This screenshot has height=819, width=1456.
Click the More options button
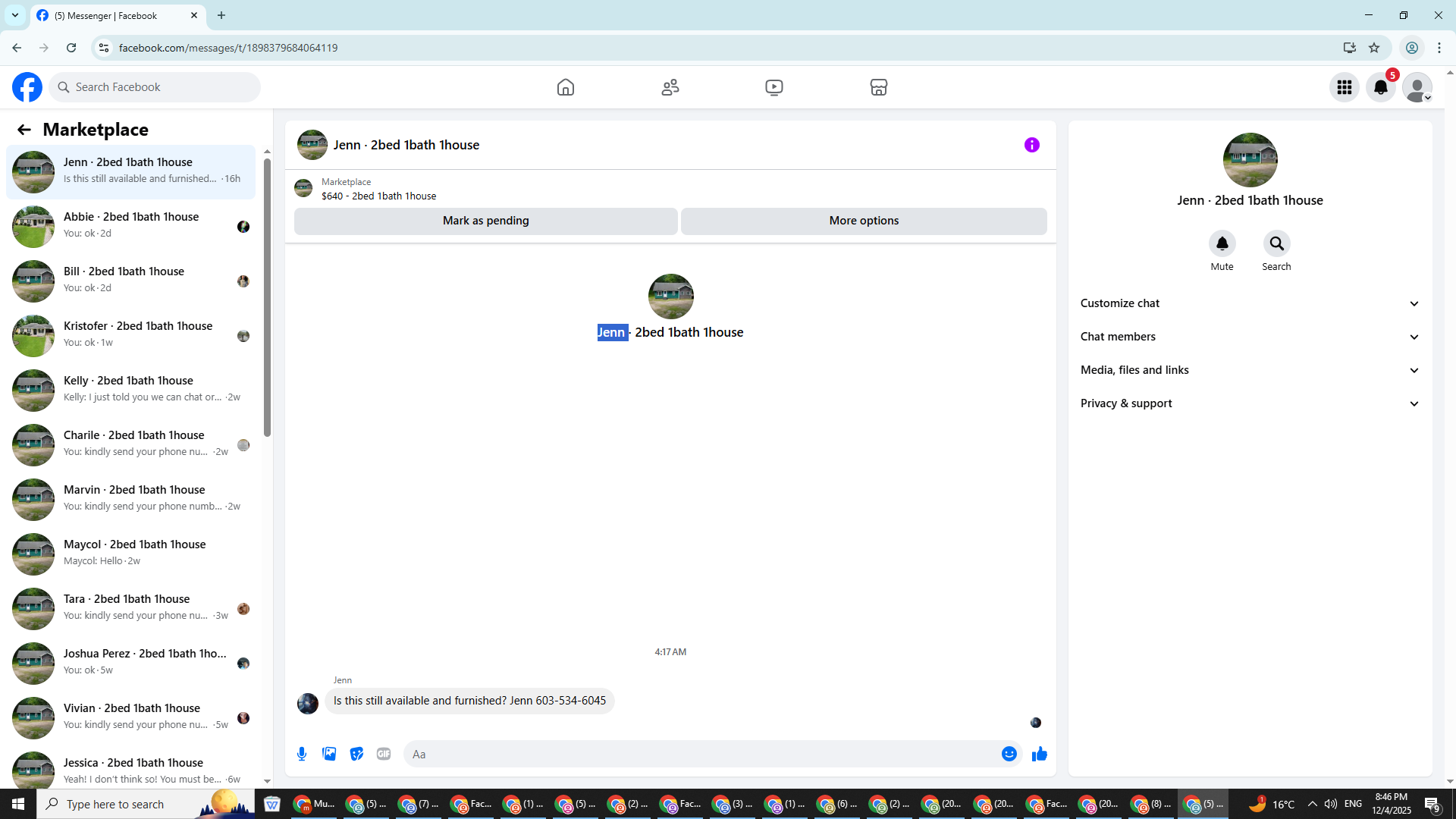click(864, 221)
